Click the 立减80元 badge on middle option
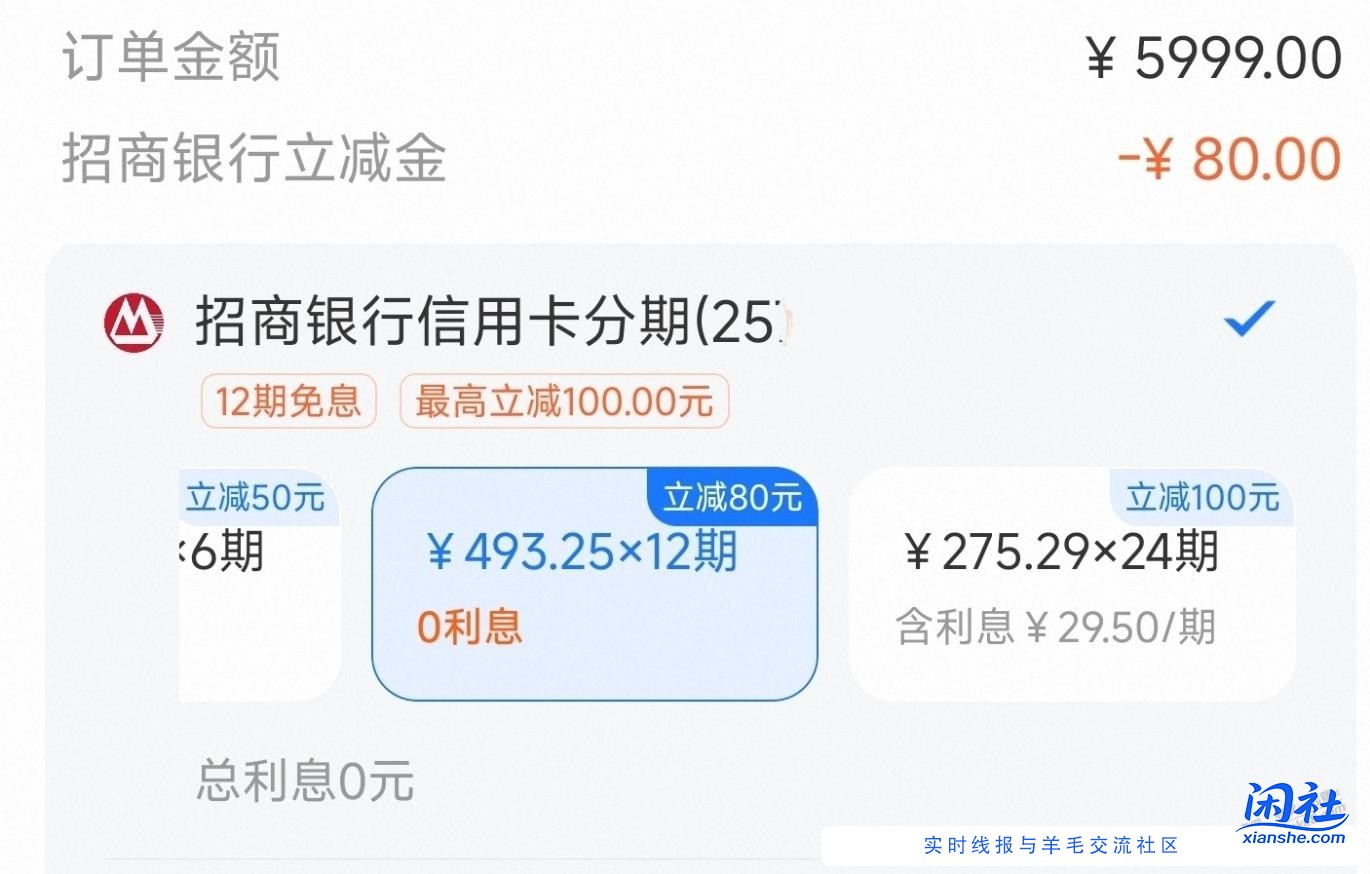The width and height of the screenshot is (1370, 874). (x=731, y=494)
